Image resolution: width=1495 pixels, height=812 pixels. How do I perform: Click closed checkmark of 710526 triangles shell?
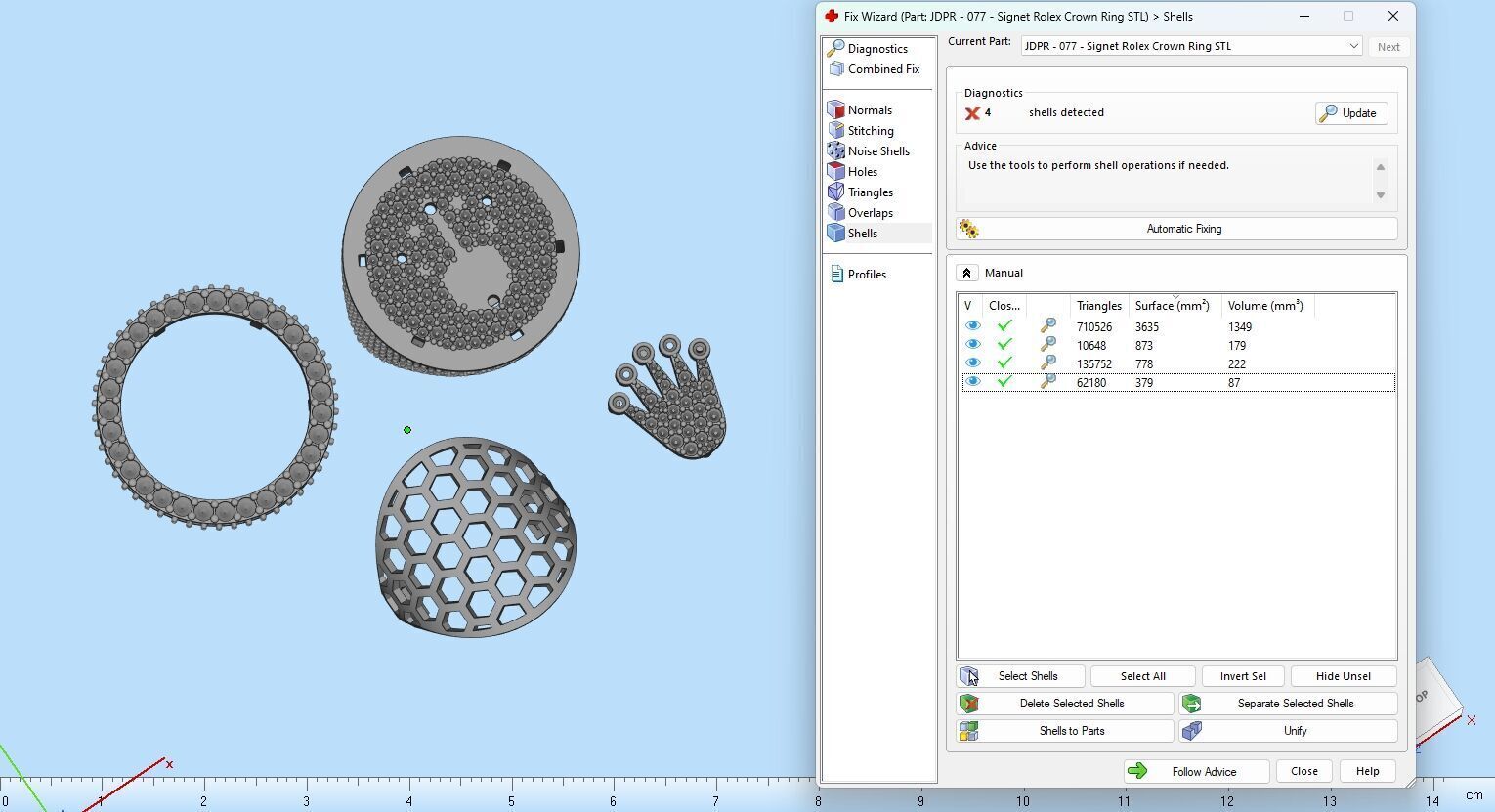pos(1004,326)
